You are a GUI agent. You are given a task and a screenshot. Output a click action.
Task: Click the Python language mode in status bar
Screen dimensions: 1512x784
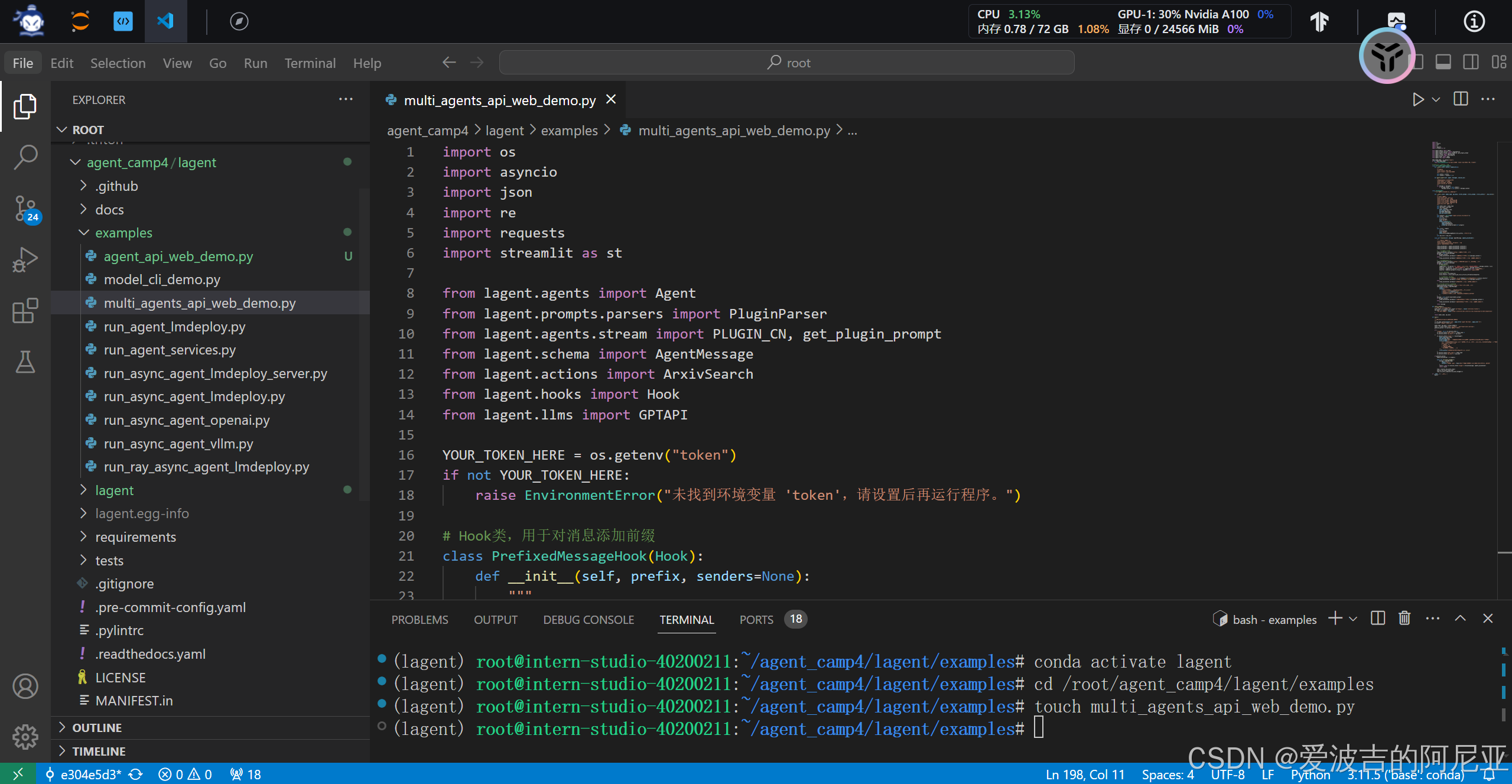1310,775
